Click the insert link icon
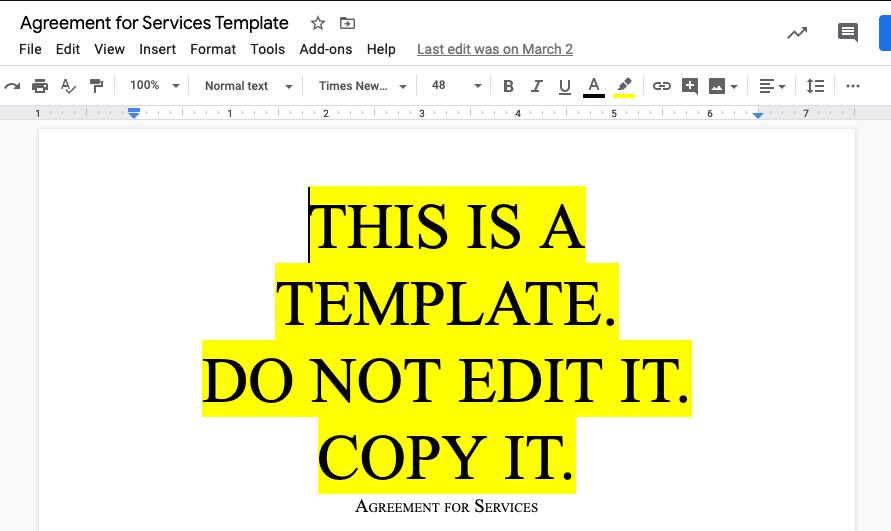 click(x=661, y=86)
